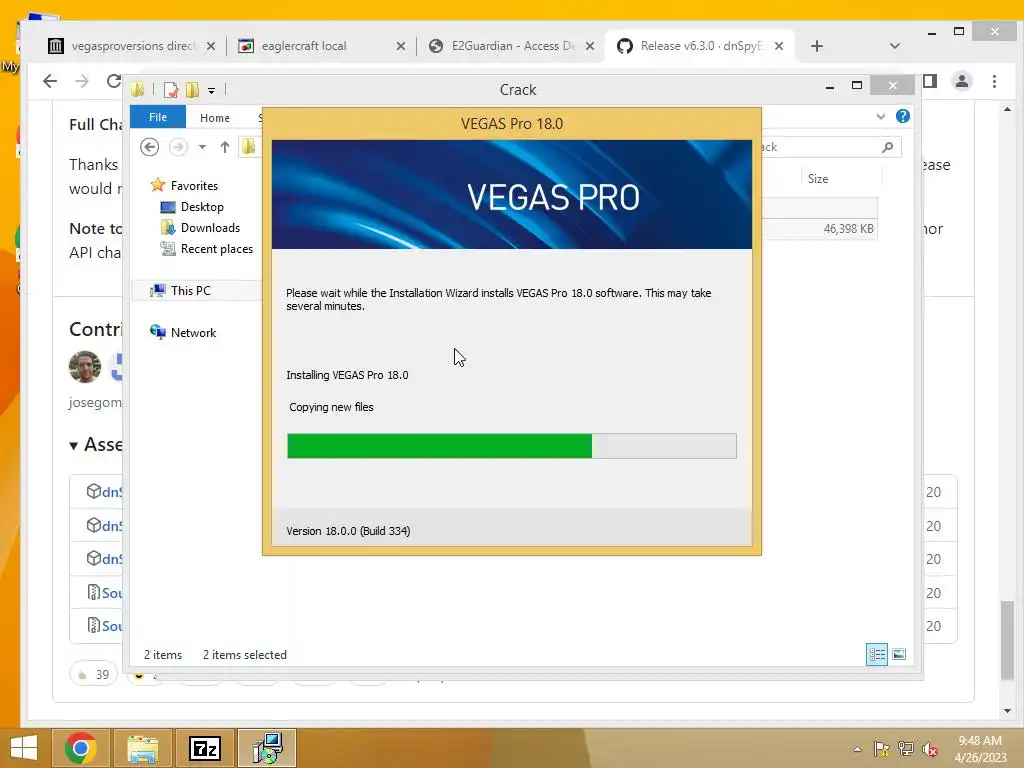This screenshot has width=1024, height=768.
Task: Click New Folder icon in quick access toolbar
Action: pos(192,89)
